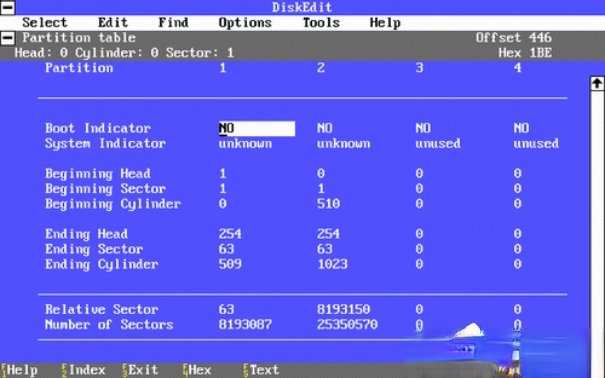
Task: Open the DiskEdit system control box
Action: (7, 7)
